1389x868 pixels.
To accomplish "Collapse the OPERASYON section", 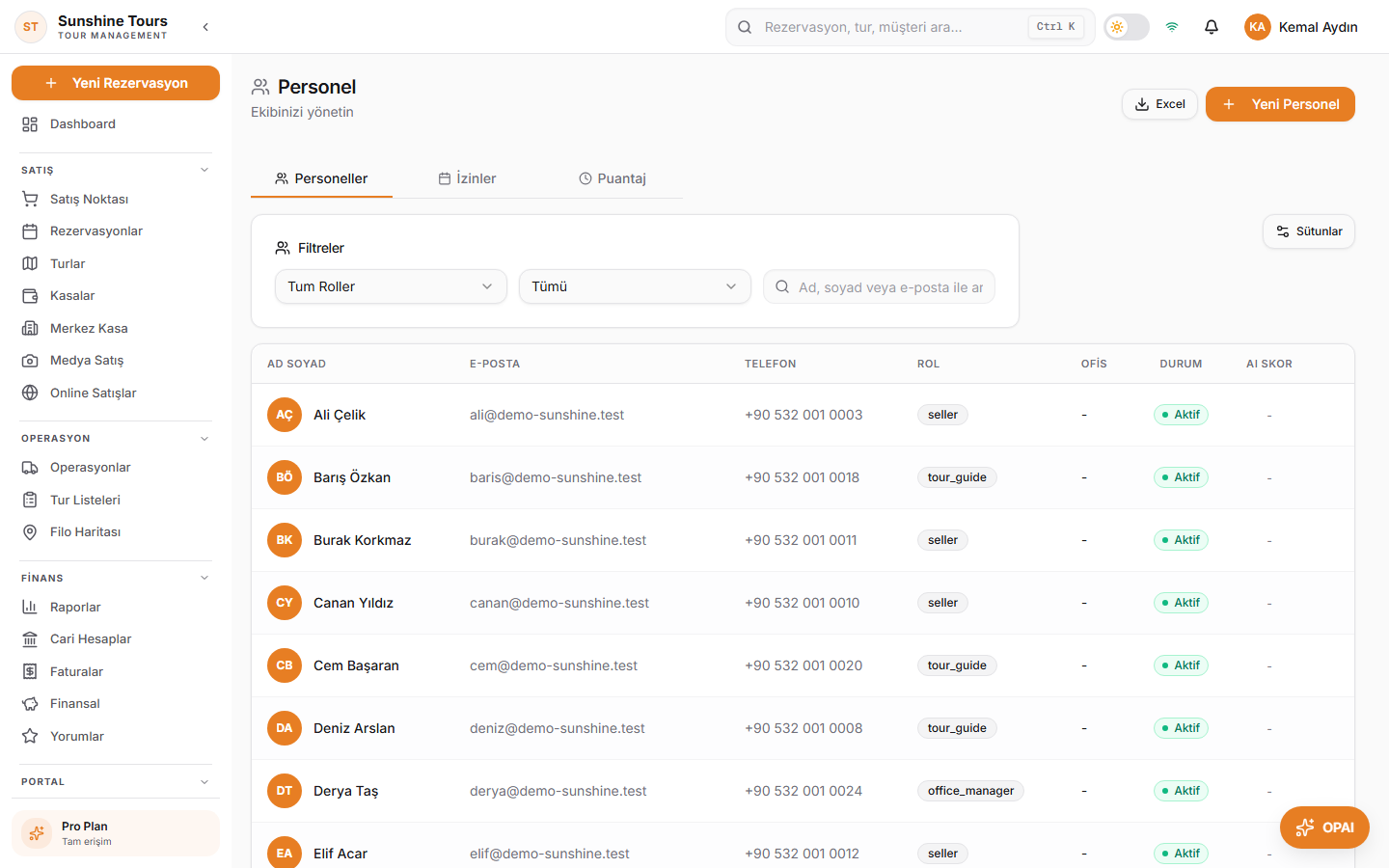I will [x=204, y=438].
